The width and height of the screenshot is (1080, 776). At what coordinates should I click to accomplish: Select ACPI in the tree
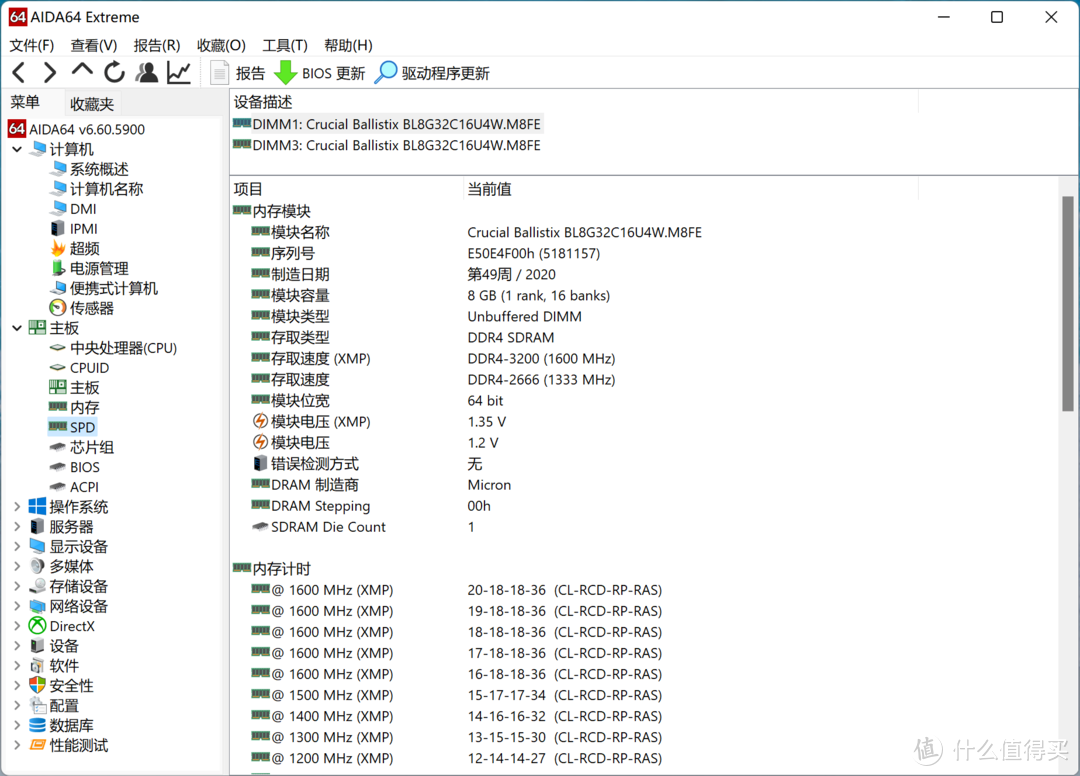(x=84, y=487)
